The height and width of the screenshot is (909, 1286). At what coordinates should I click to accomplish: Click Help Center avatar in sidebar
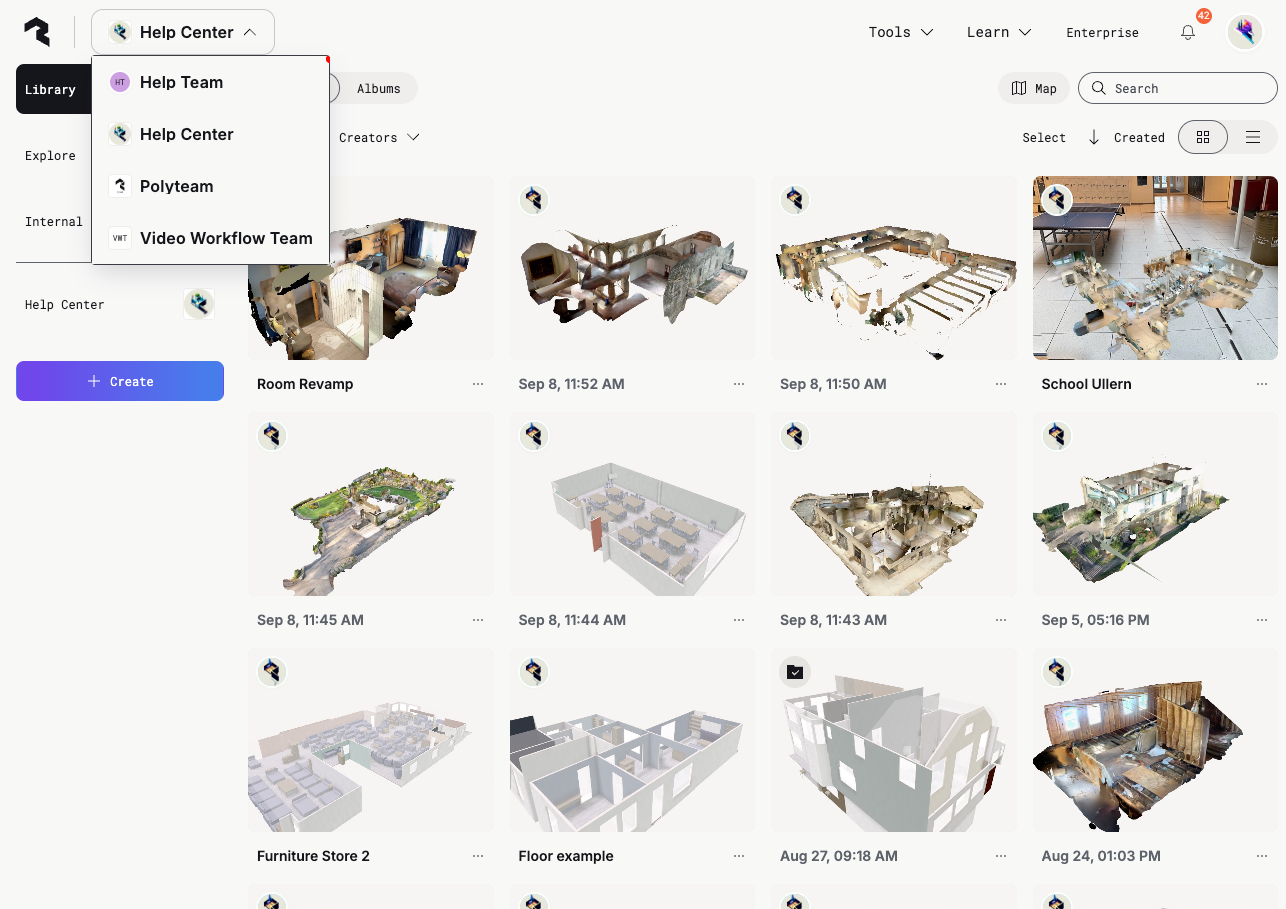click(x=199, y=305)
